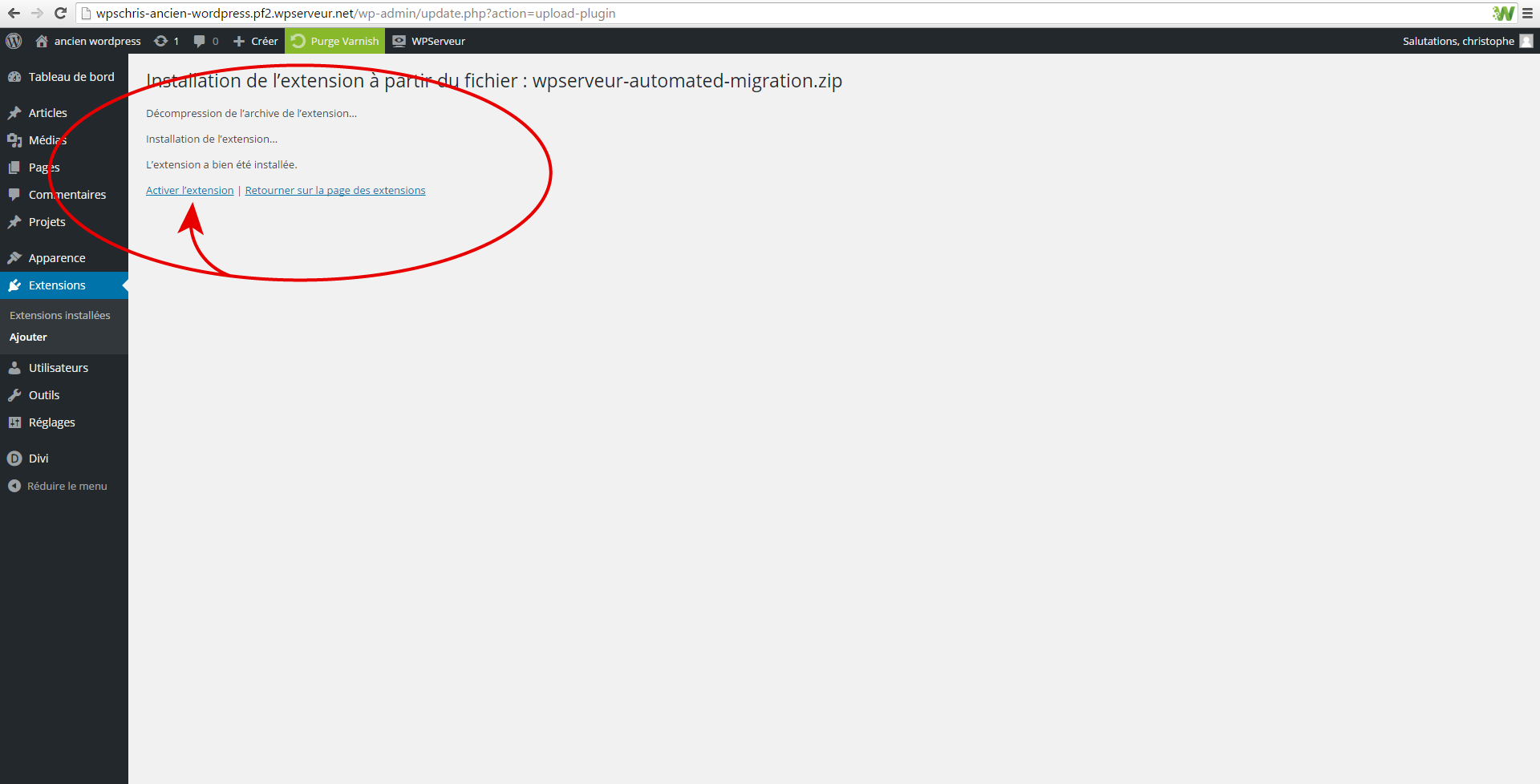Click the WordPress logo icon
Viewport: 1540px width, 784px height.
pyautogui.click(x=14, y=41)
